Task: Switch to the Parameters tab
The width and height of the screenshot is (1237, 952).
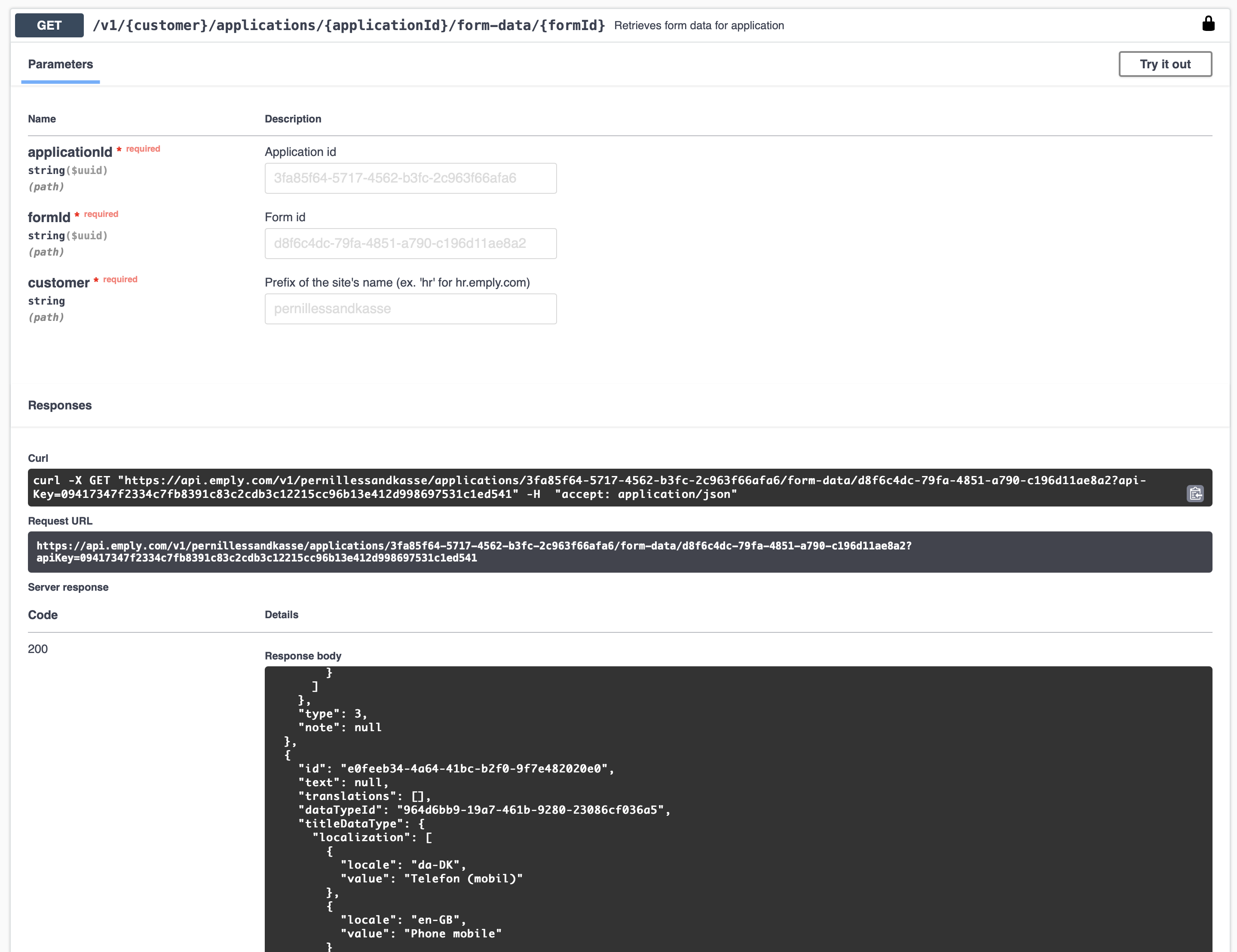Action: pos(60,64)
